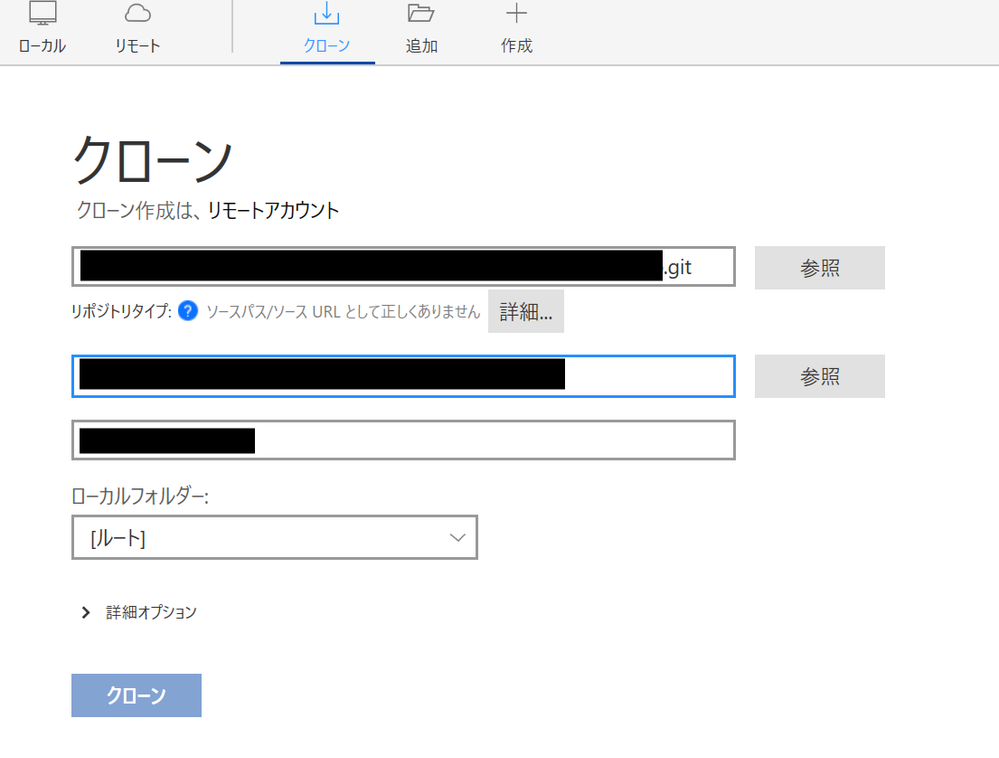This screenshot has height=758, width=999.
Task: Click the repository name input field
Action: 402,439
